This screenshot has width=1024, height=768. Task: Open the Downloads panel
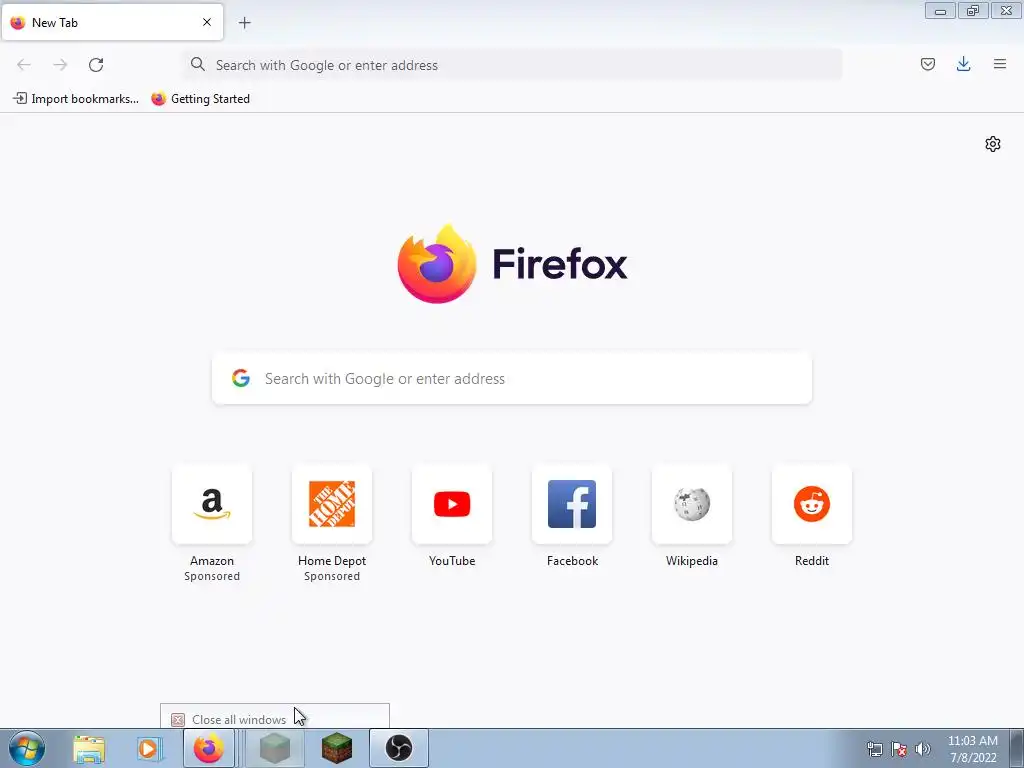click(963, 64)
